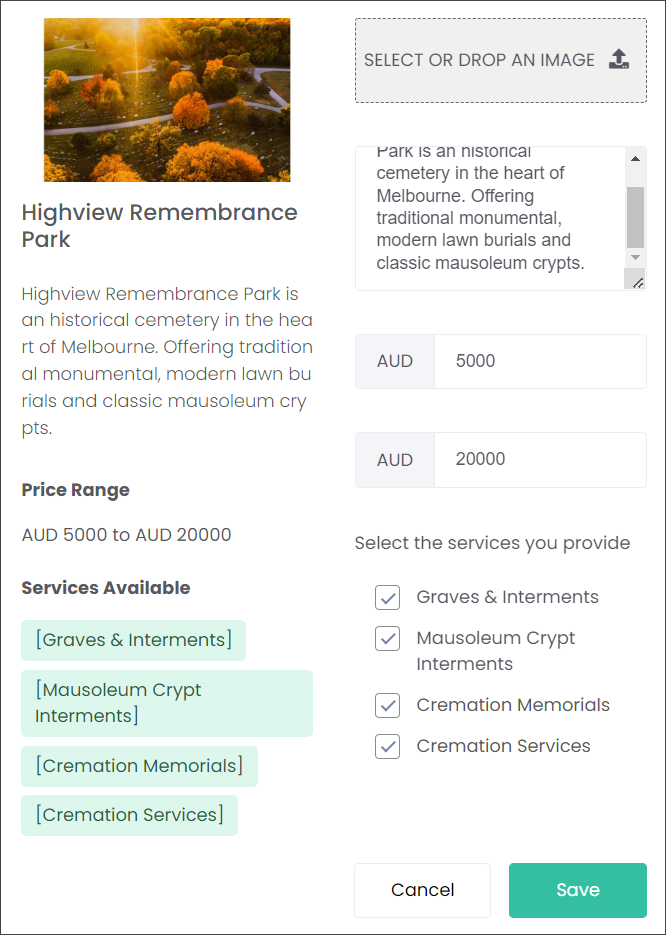Click the maximum price field showing 20000
The image size is (666, 935).
point(540,460)
